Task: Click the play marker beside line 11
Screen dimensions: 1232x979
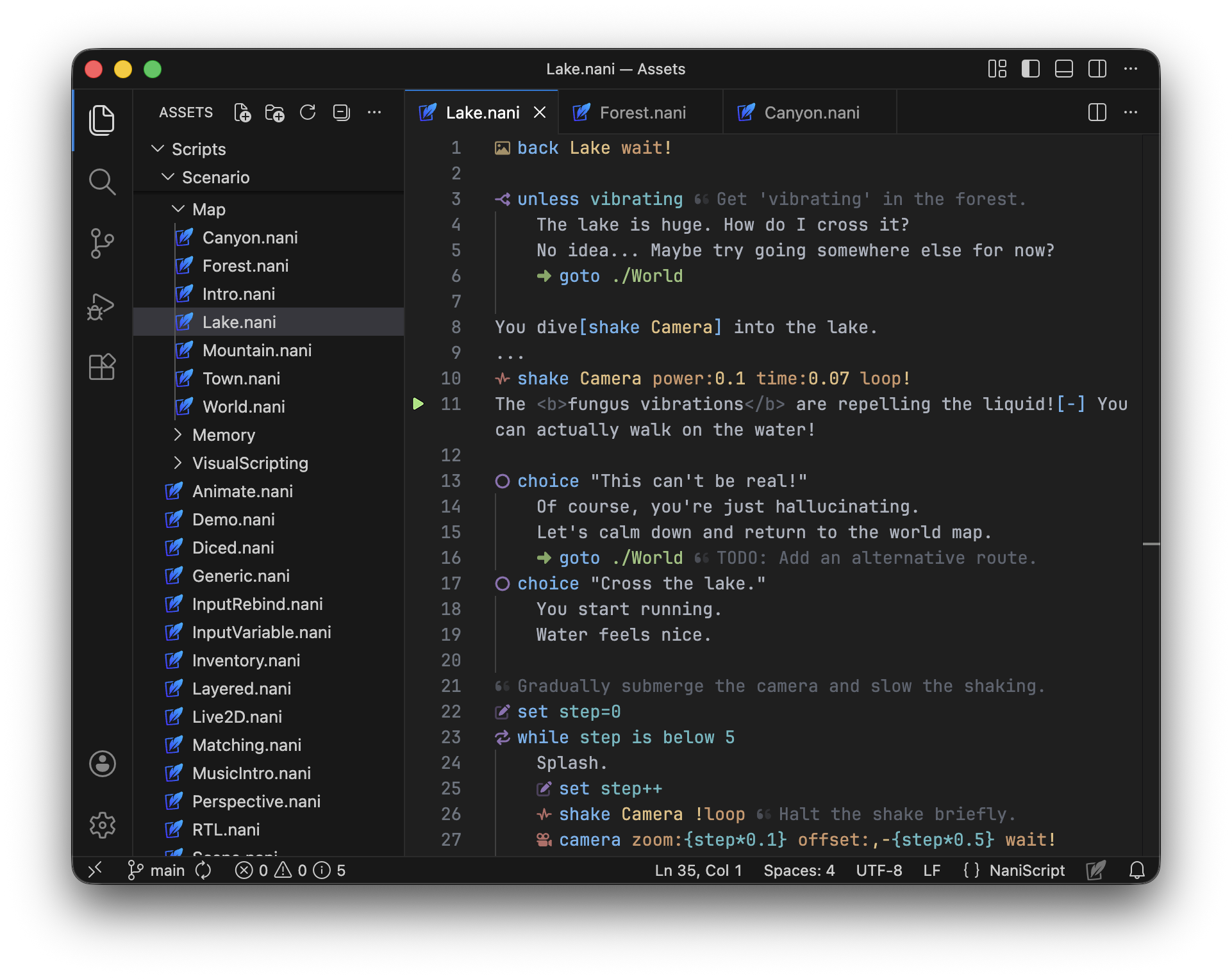Action: click(x=418, y=404)
